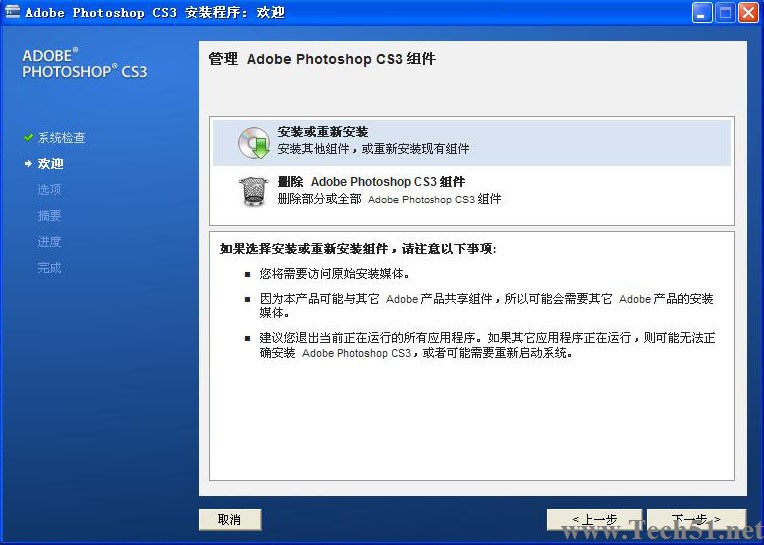This screenshot has width=764, height=545.
Task: Click the CD icon for 安装或重新安装
Action: [253, 143]
